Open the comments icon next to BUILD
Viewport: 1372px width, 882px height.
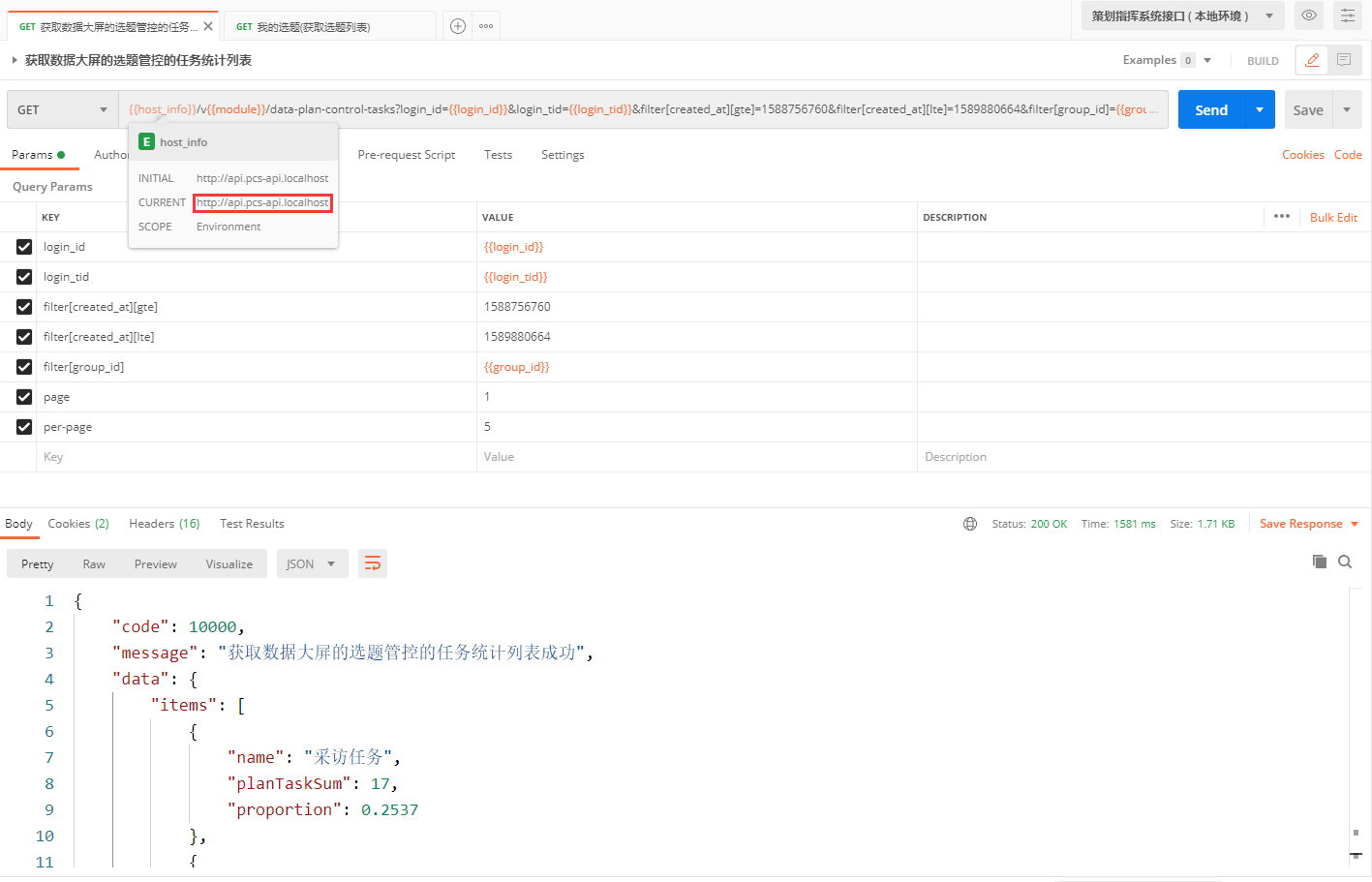(x=1344, y=60)
